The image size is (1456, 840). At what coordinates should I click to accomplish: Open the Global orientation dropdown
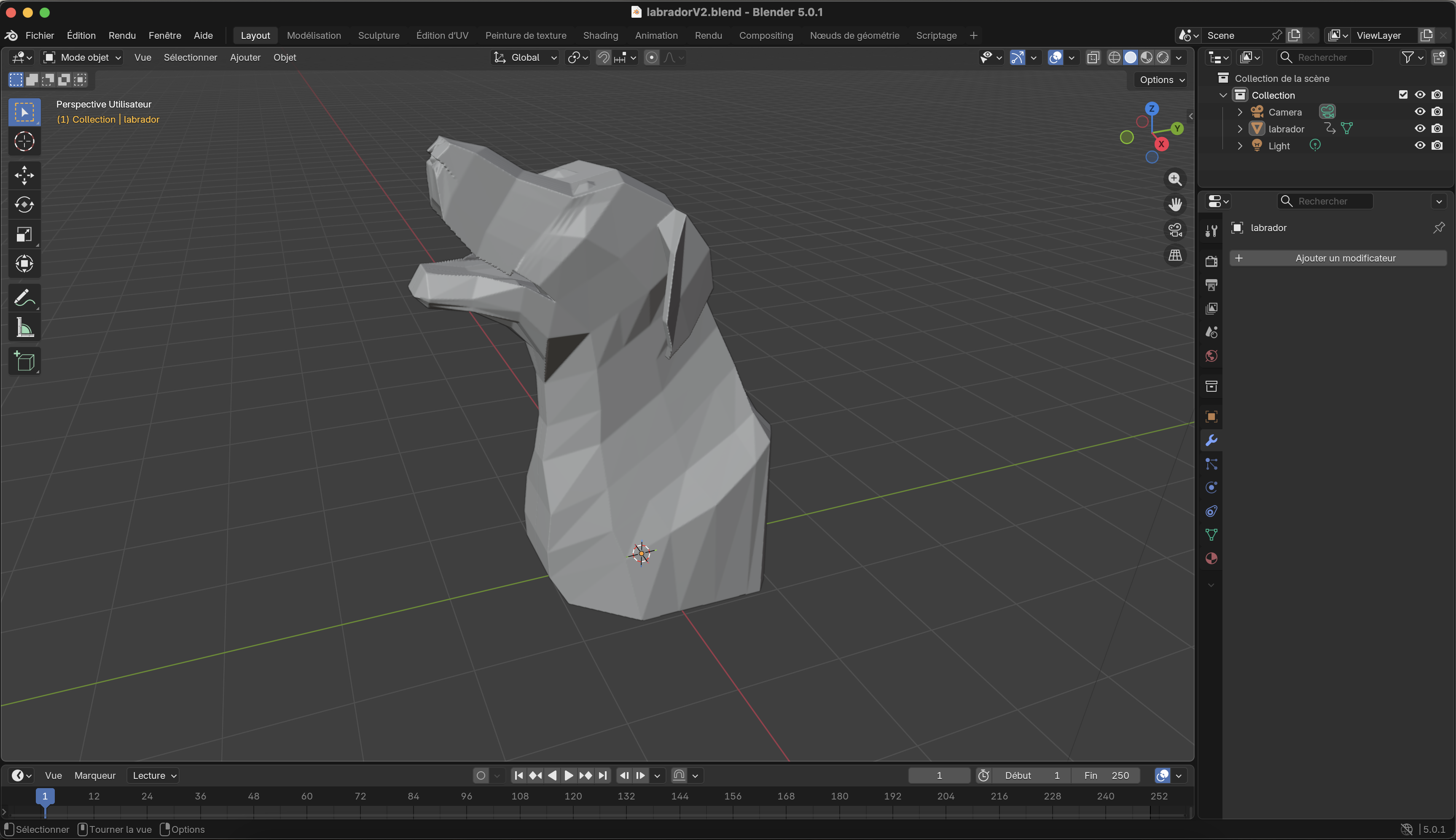[x=525, y=57]
